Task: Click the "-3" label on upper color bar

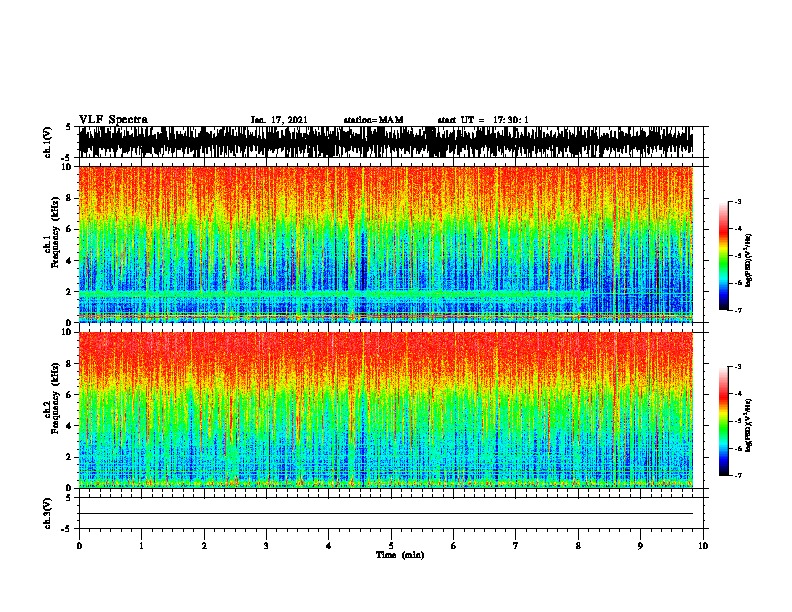Action: pyautogui.click(x=738, y=201)
